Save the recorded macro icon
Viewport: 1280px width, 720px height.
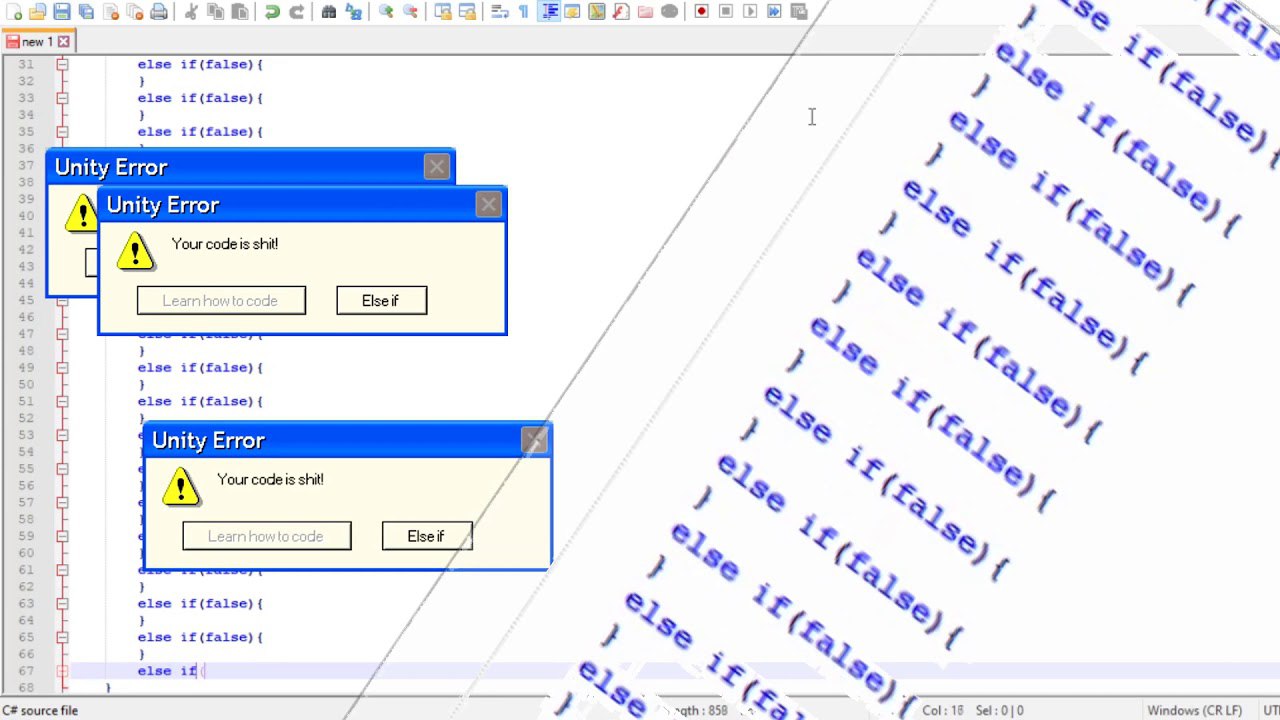pyautogui.click(x=798, y=12)
